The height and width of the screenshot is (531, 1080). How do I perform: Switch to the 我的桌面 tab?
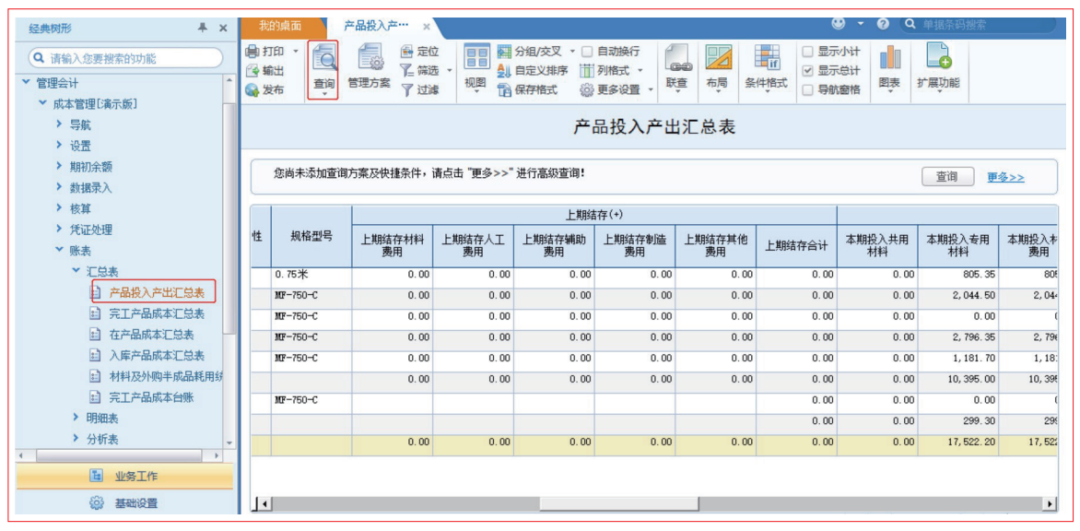(x=280, y=25)
